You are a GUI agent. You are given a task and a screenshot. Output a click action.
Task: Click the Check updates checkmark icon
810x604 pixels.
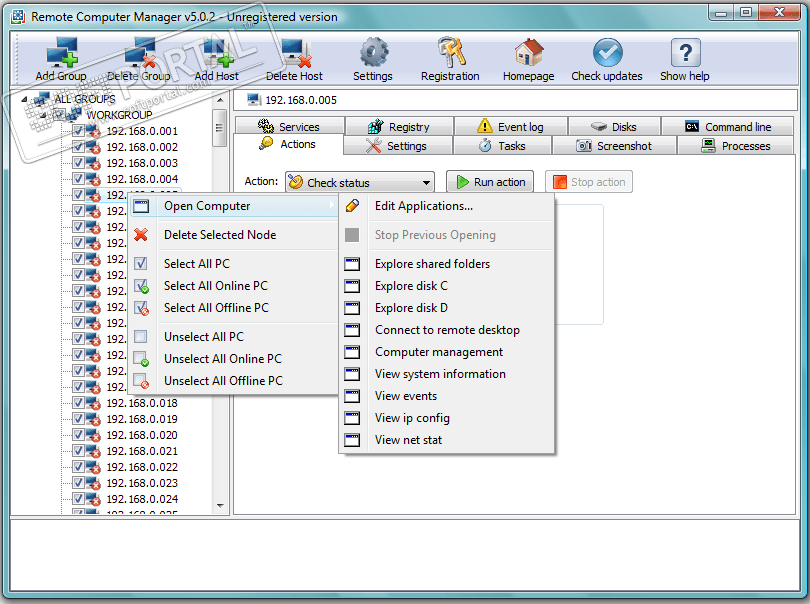point(608,52)
